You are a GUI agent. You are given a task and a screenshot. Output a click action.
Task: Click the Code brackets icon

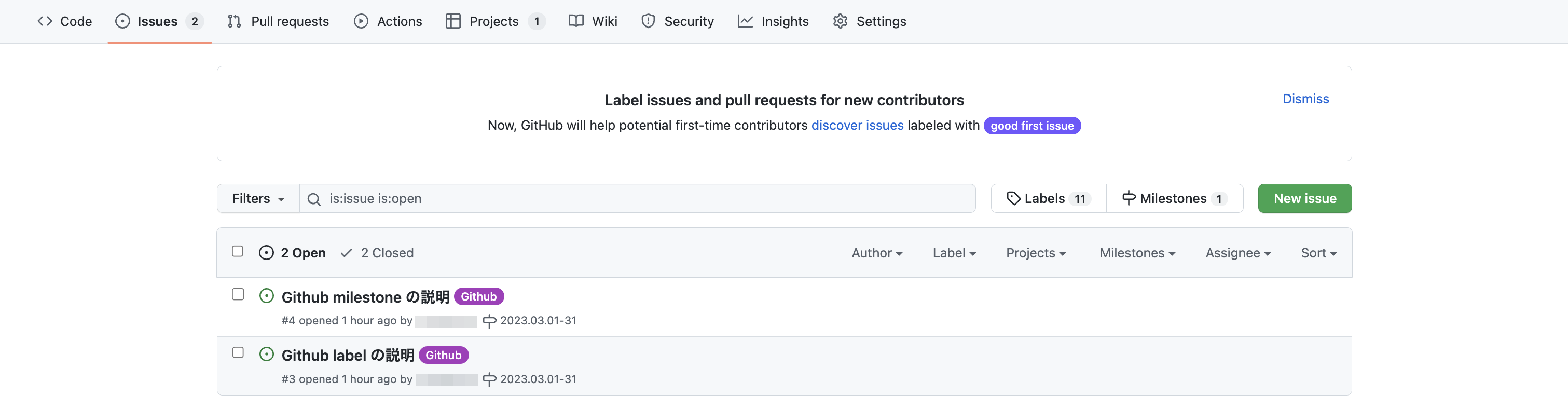click(45, 21)
